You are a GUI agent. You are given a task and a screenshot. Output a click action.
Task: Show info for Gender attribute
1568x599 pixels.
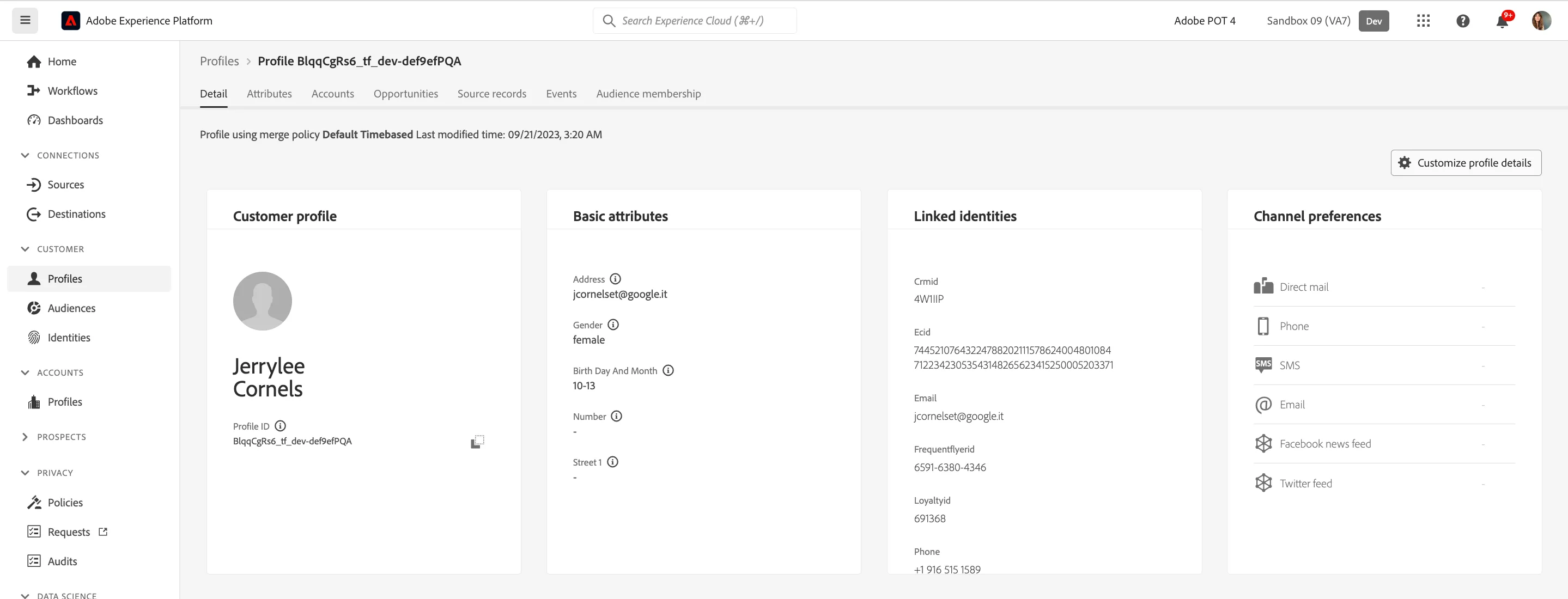[x=613, y=325]
